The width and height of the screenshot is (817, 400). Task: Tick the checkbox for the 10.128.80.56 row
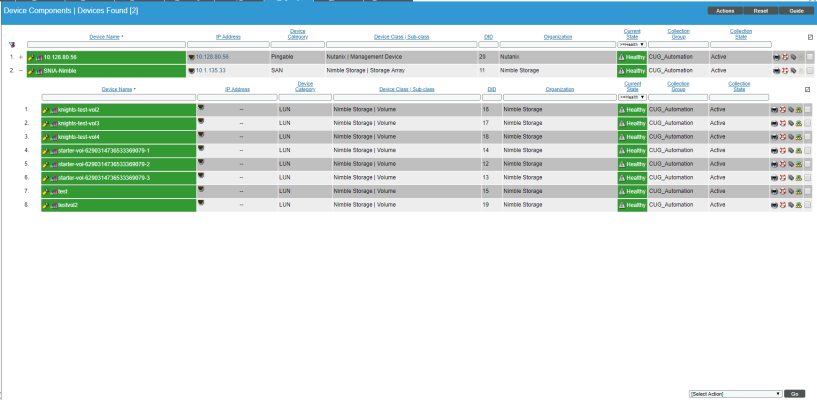tap(810, 57)
